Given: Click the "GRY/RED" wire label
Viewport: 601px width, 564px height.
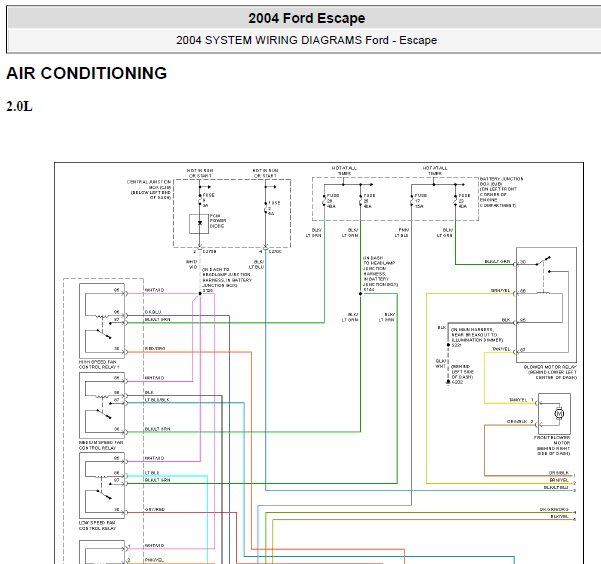Looking at the screenshot, I should (x=155, y=510).
